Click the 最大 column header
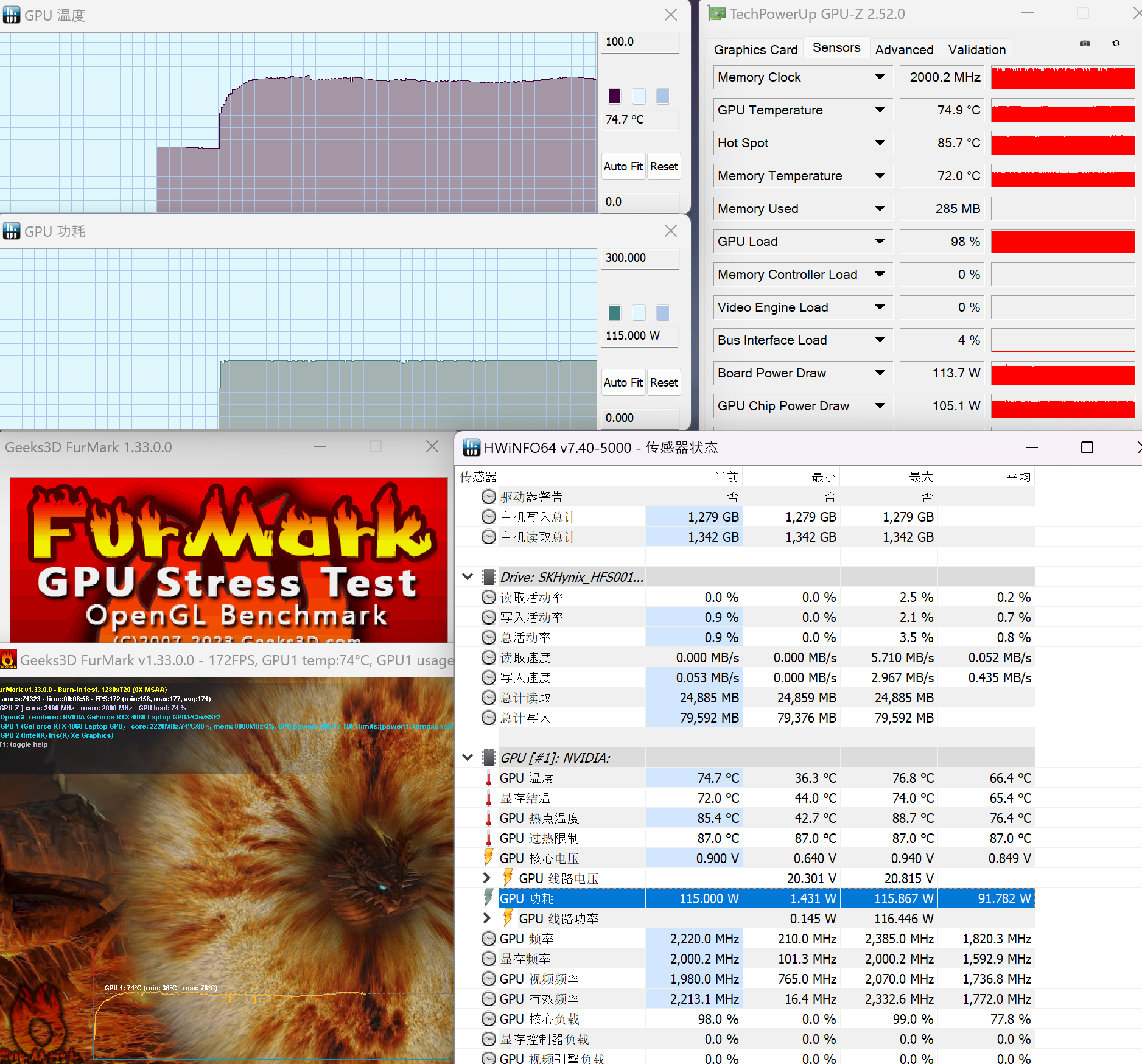Viewport: 1142px width, 1064px height. click(x=889, y=477)
